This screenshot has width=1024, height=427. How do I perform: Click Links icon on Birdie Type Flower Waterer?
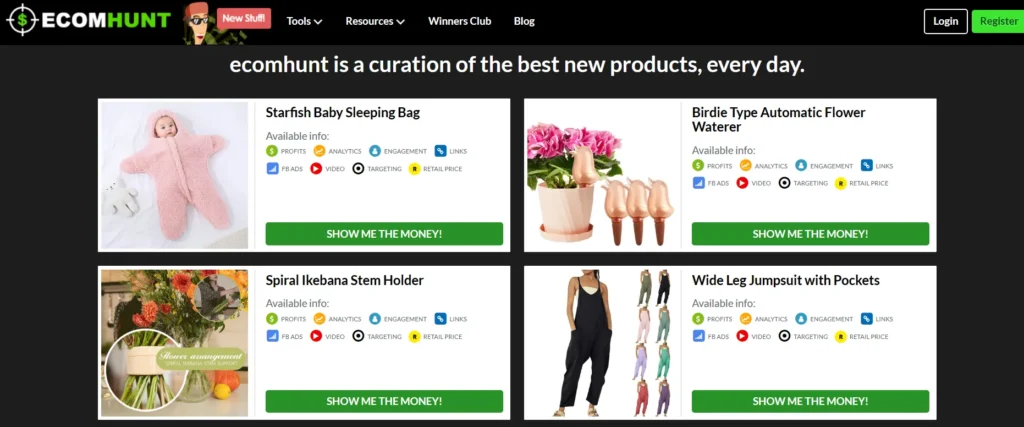click(867, 166)
